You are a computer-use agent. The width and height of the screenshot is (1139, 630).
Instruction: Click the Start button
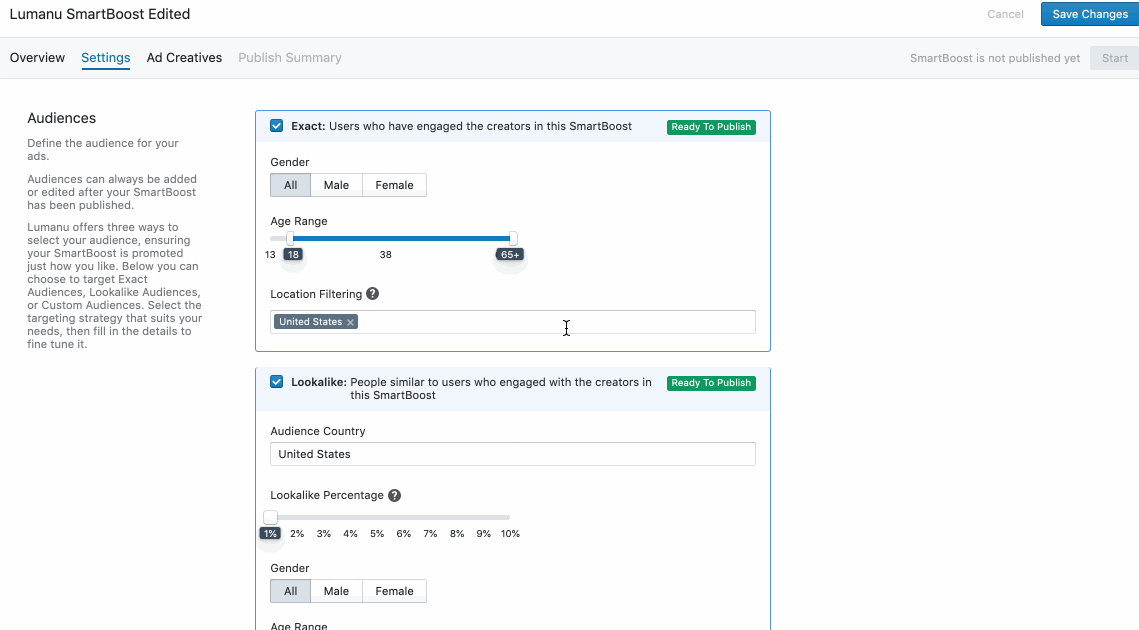pos(1114,58)
